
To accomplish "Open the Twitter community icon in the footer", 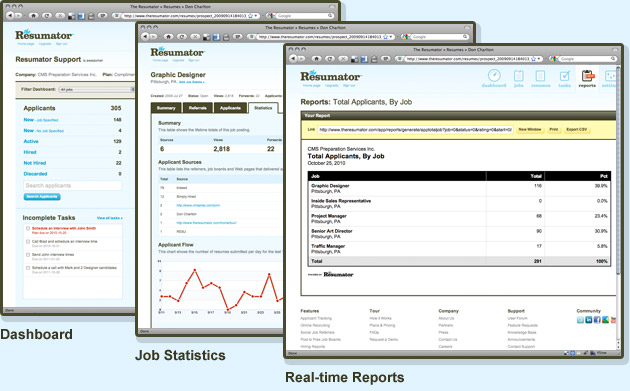I will [580, 320].
